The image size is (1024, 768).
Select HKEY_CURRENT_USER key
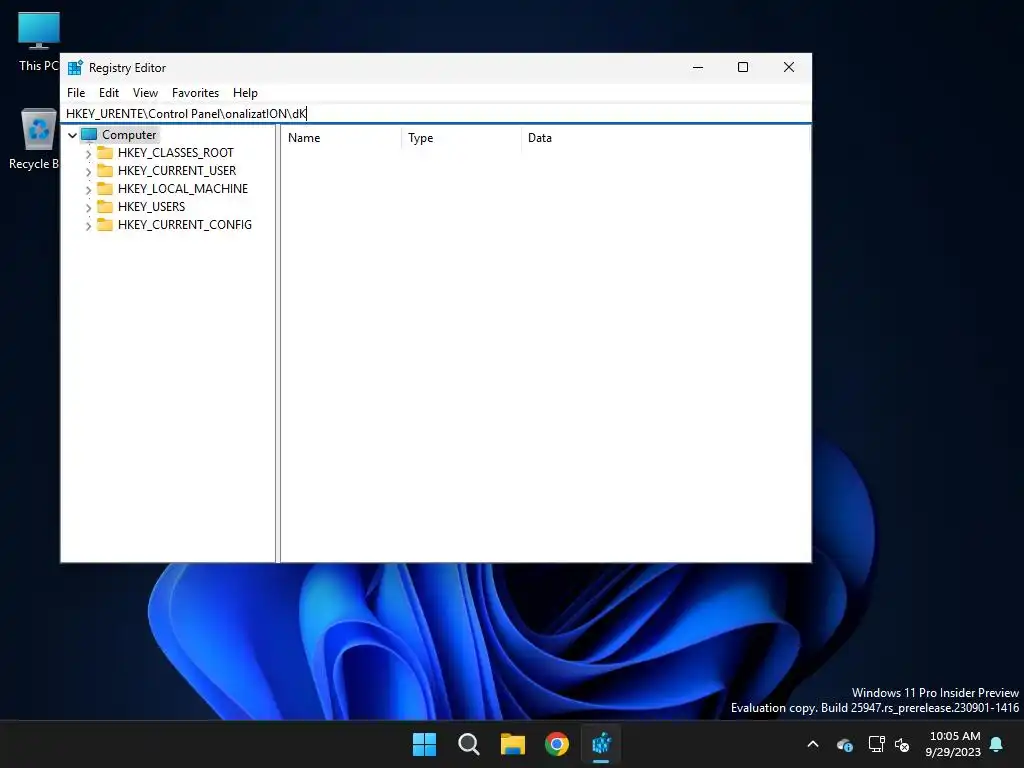click(176, 170)
